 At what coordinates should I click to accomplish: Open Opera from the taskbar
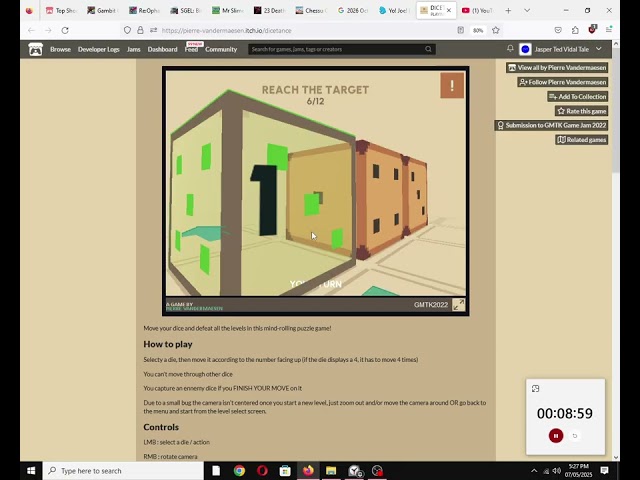[x=262, y=471]
